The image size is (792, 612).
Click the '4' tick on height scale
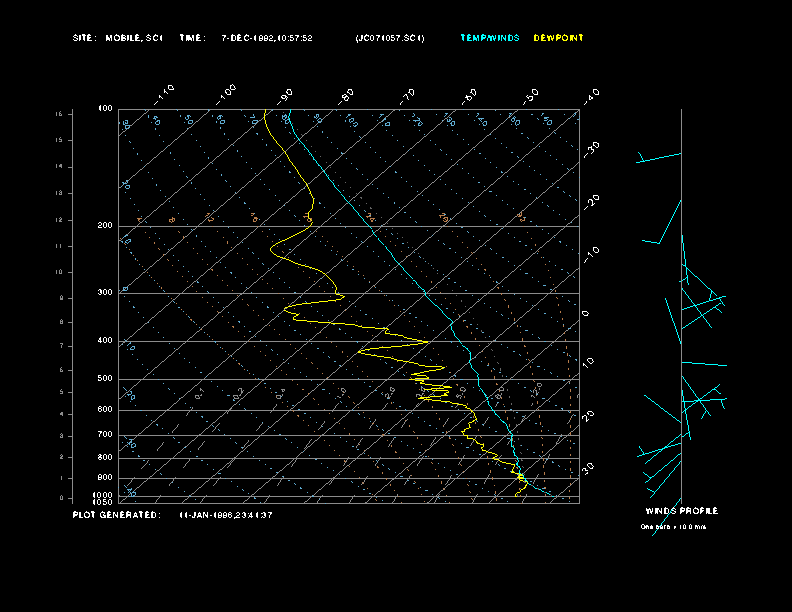pos(62,415)
